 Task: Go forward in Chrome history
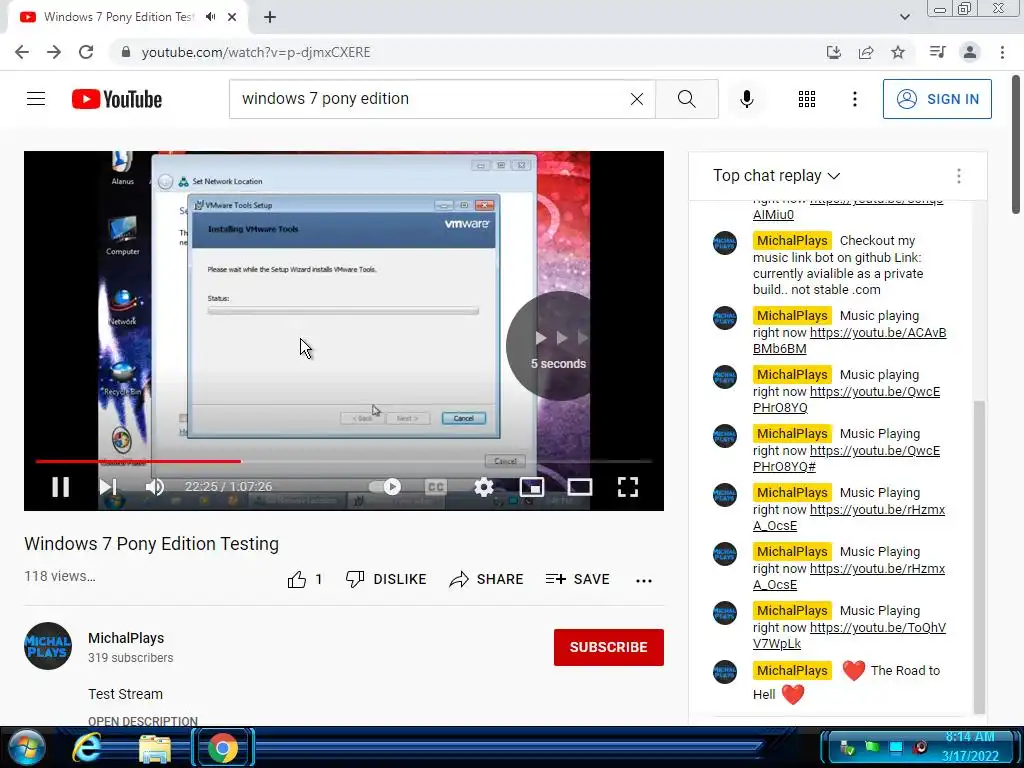click(x=54, y=52)
